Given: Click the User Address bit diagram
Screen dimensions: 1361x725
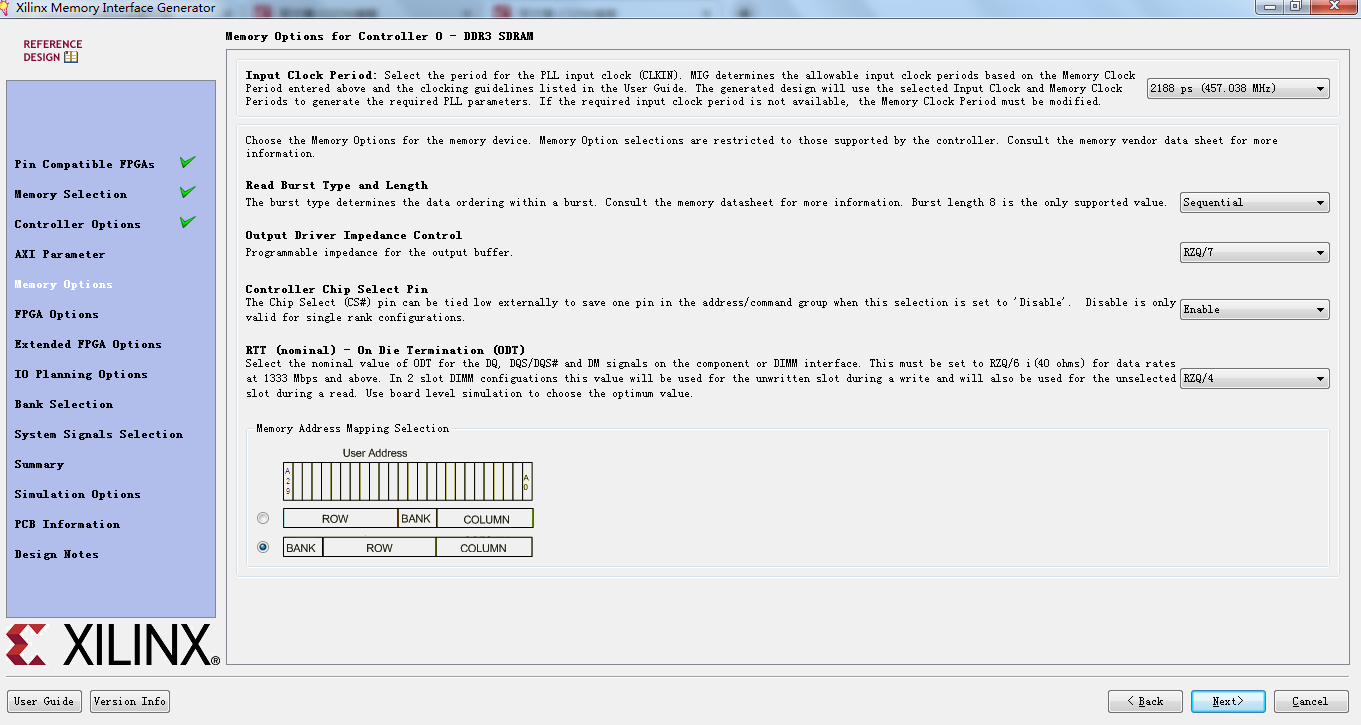Looking at the screenshot, I should [x=408, y=481].
